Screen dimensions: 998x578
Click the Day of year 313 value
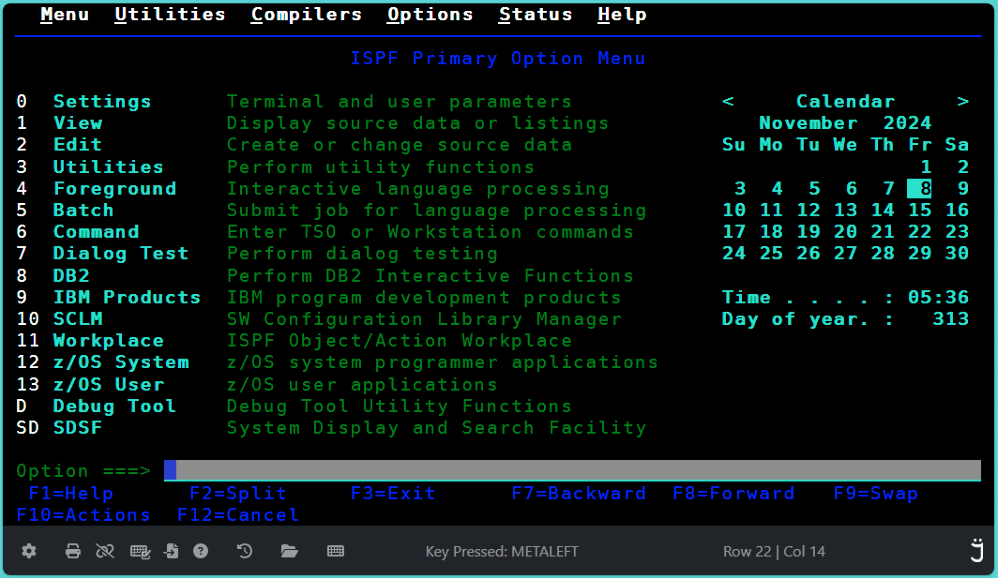click(x=950, y=319)
